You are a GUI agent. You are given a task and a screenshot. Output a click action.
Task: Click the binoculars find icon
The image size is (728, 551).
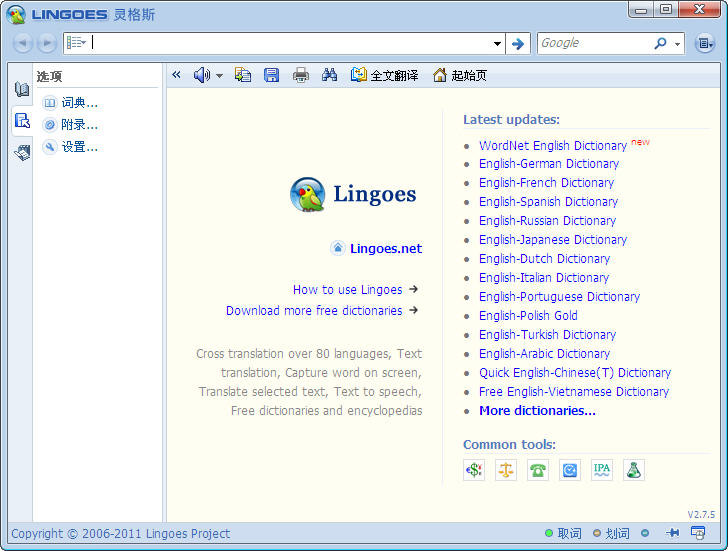pyautogui.click(x=330, y=75)
